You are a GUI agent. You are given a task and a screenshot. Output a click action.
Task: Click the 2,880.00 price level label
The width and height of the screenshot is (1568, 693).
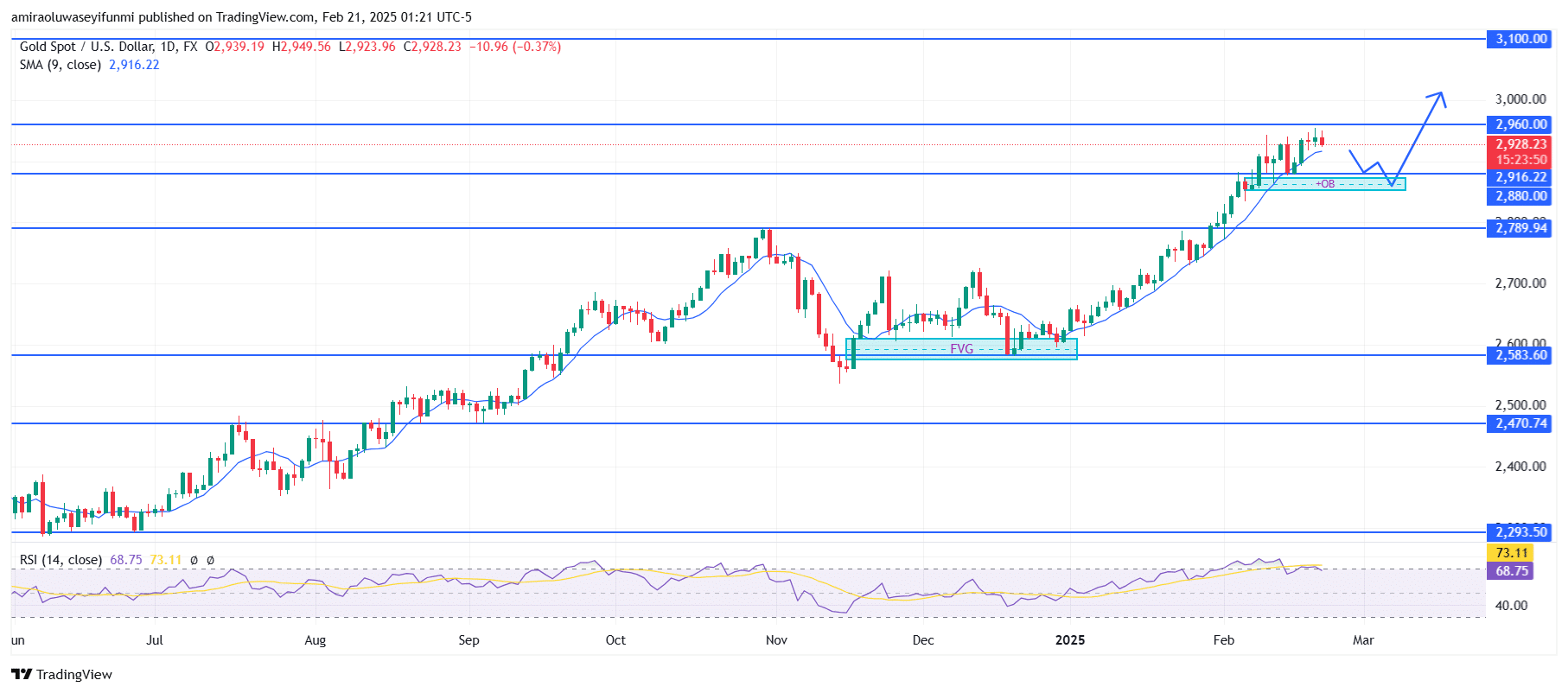1520,196
